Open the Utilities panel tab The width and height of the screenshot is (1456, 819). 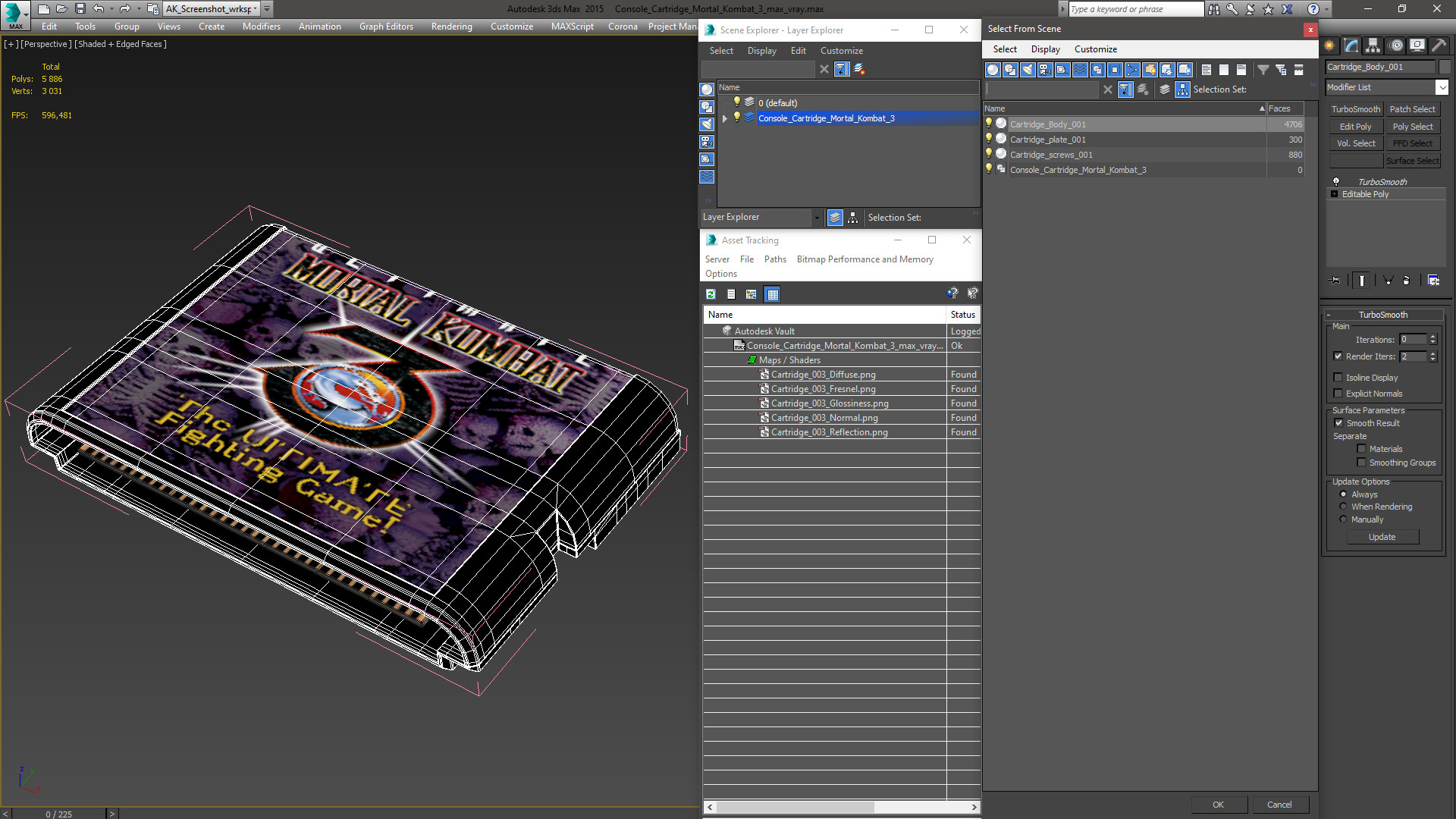[1439, 45]
